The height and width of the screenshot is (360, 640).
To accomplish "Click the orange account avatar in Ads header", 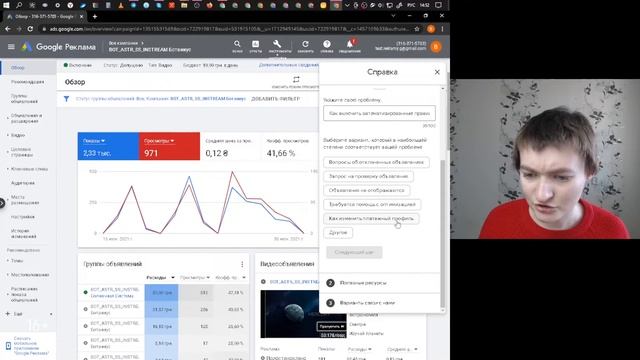I will [x=436, y=47].
